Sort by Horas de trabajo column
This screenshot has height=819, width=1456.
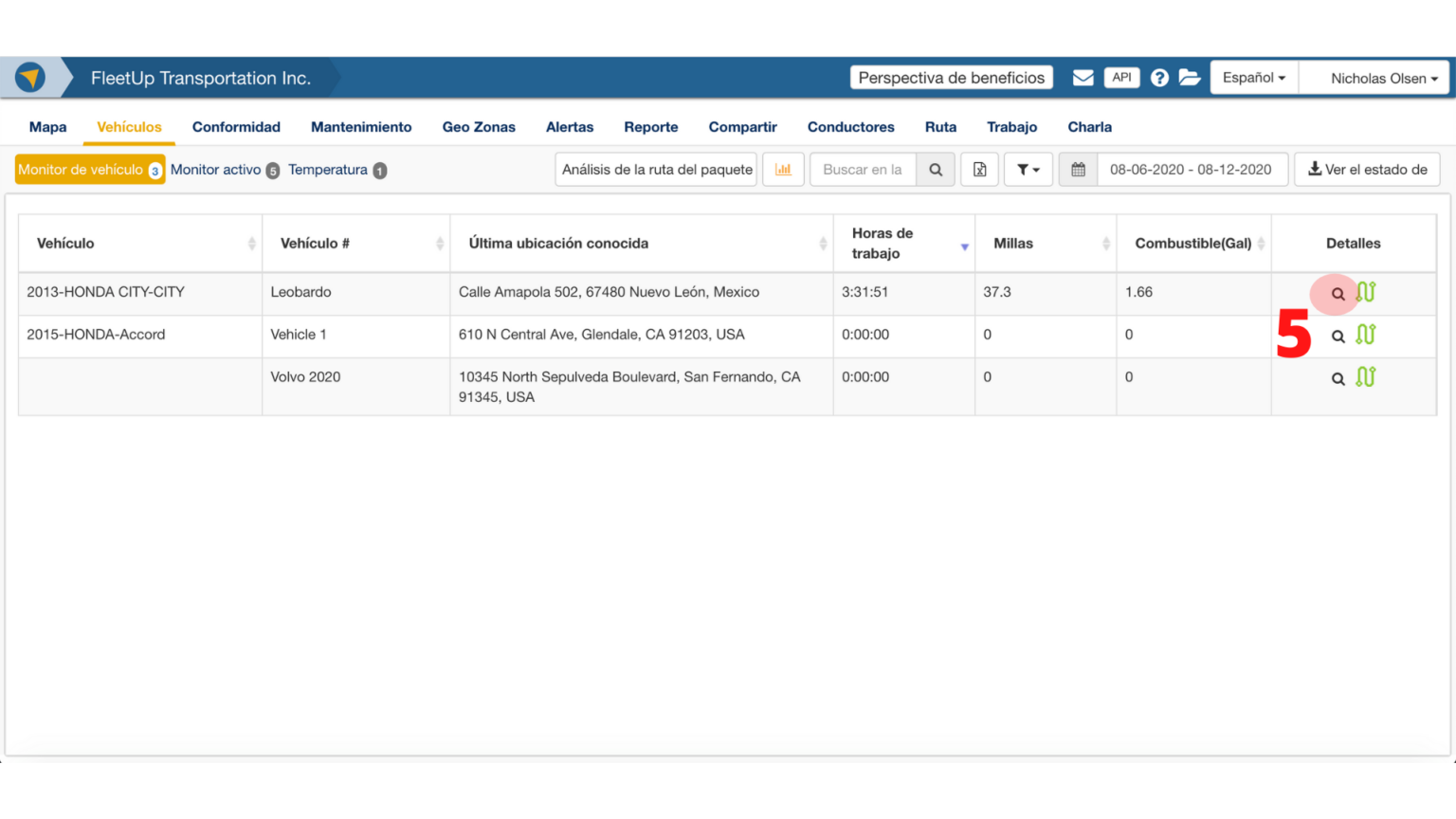click(904, 244)
